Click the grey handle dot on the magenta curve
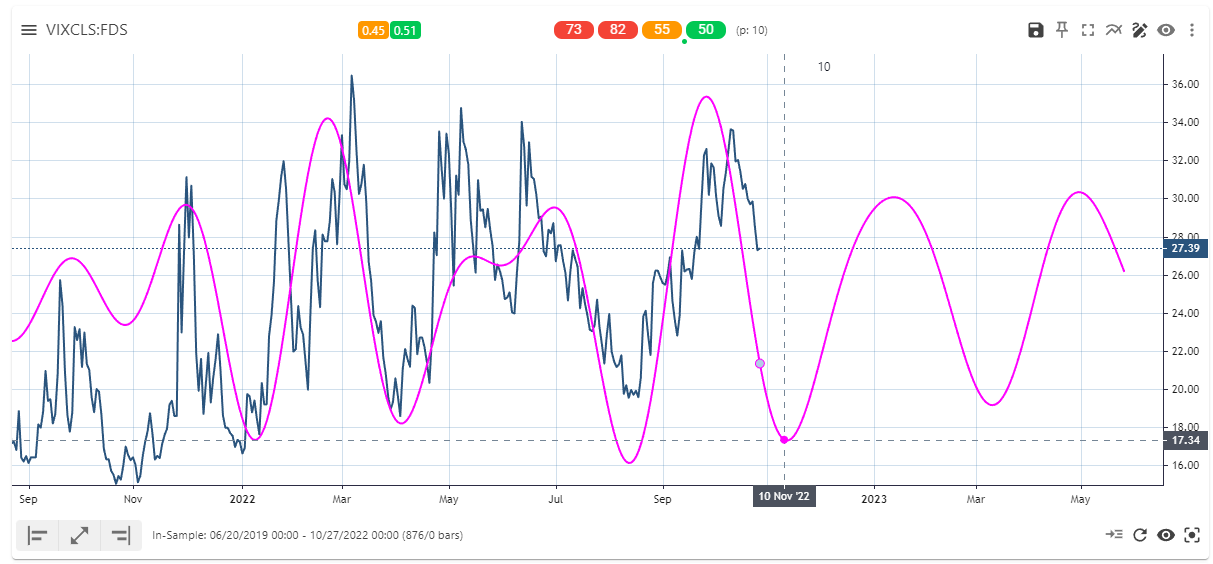The image size is (1213, 564). coord(760,363)
